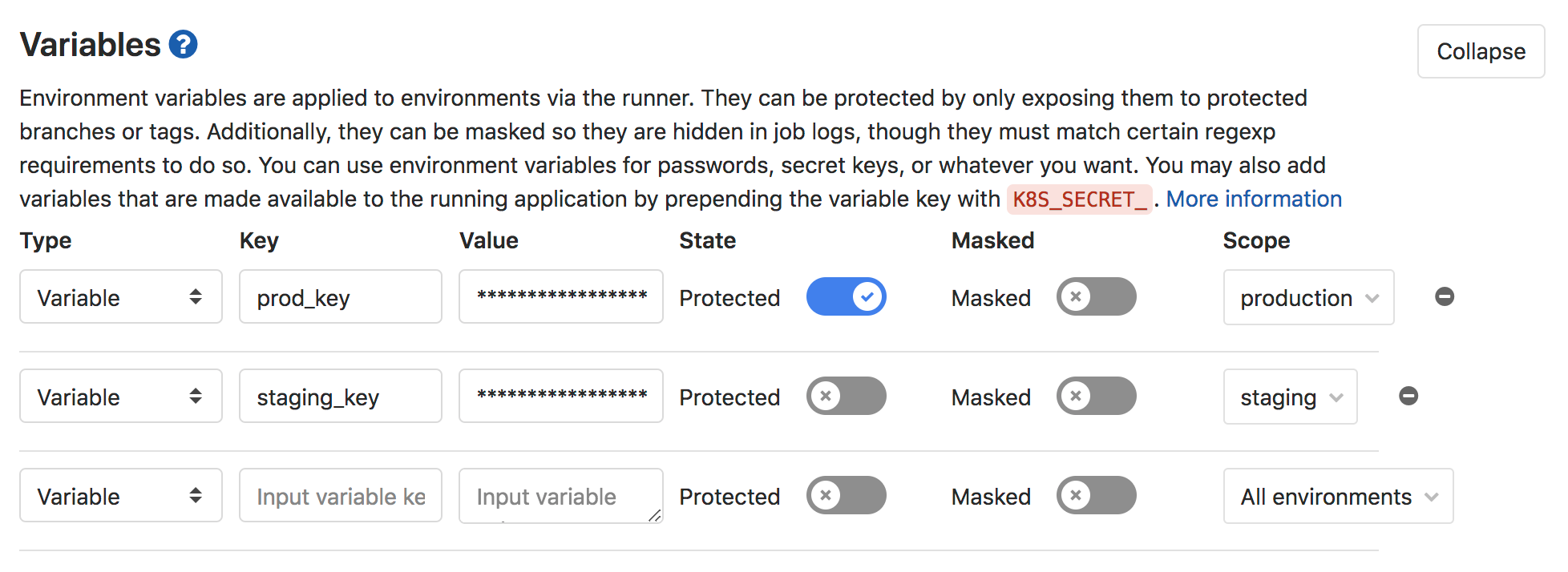Viewport: 1568px width, 572px height.
Task: Disable the Protected toggle for prod_key
Action: tap(846, 296)
